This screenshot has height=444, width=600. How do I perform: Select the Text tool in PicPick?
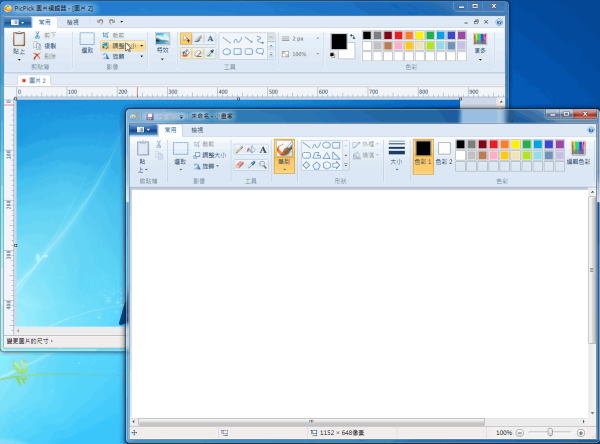[211, 39]
